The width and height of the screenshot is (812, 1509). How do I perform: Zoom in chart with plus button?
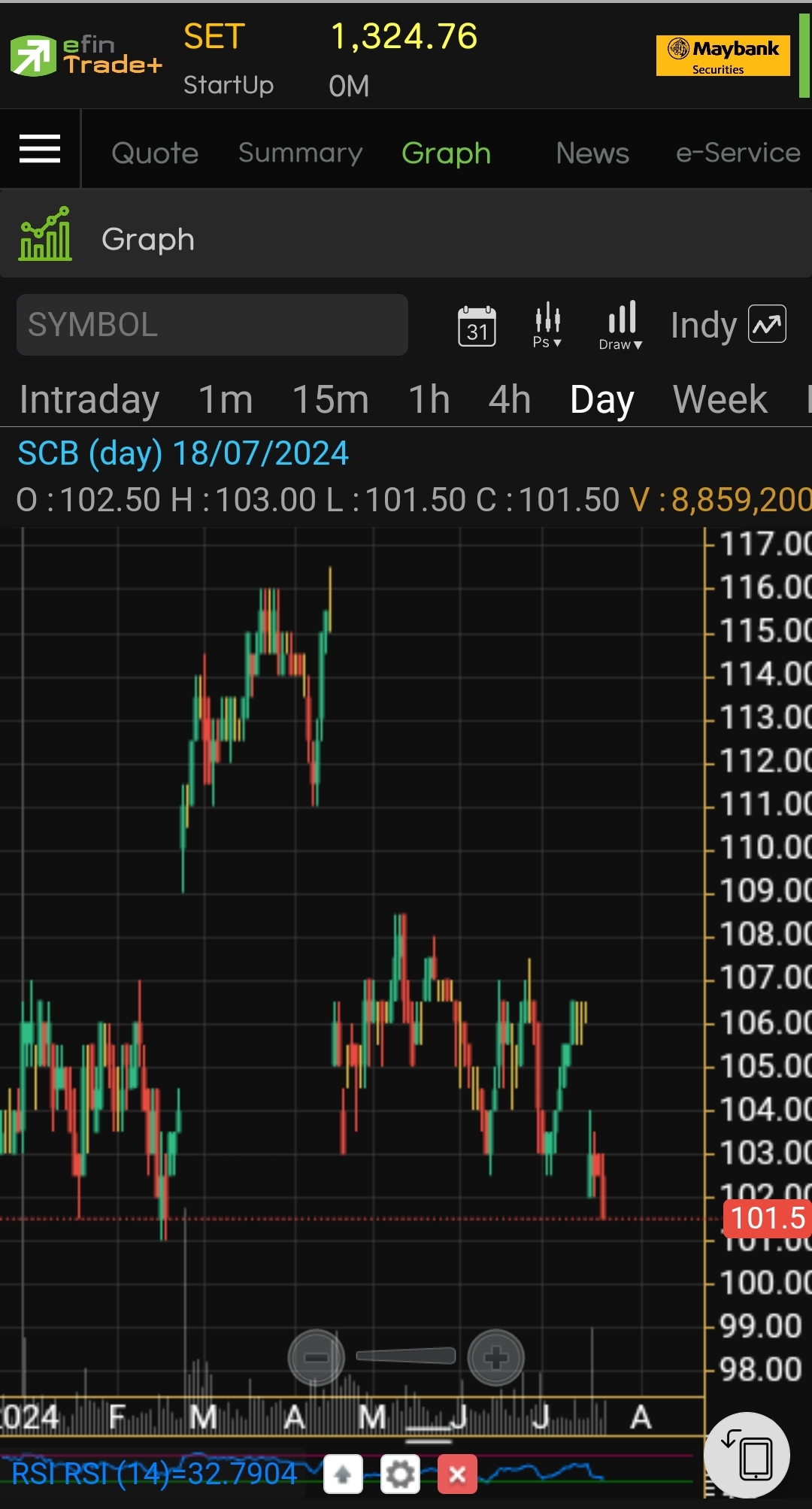pyautogui.click(x=495, y=1358)
